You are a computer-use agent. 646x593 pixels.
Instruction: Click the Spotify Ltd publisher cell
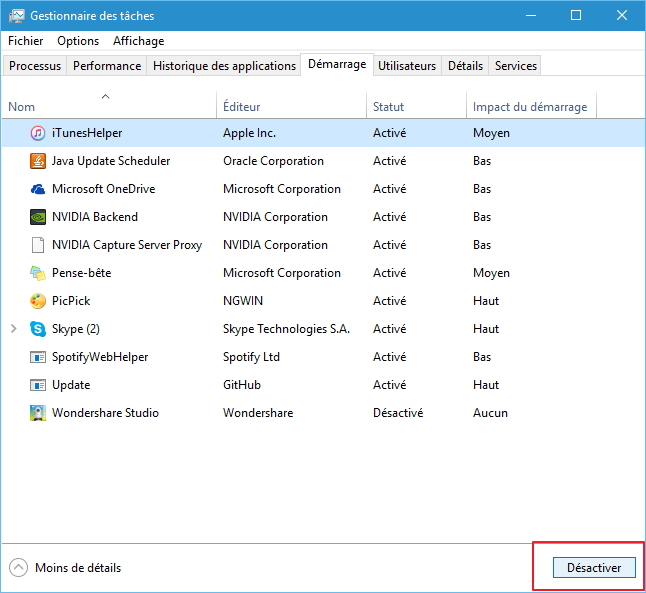251,357
